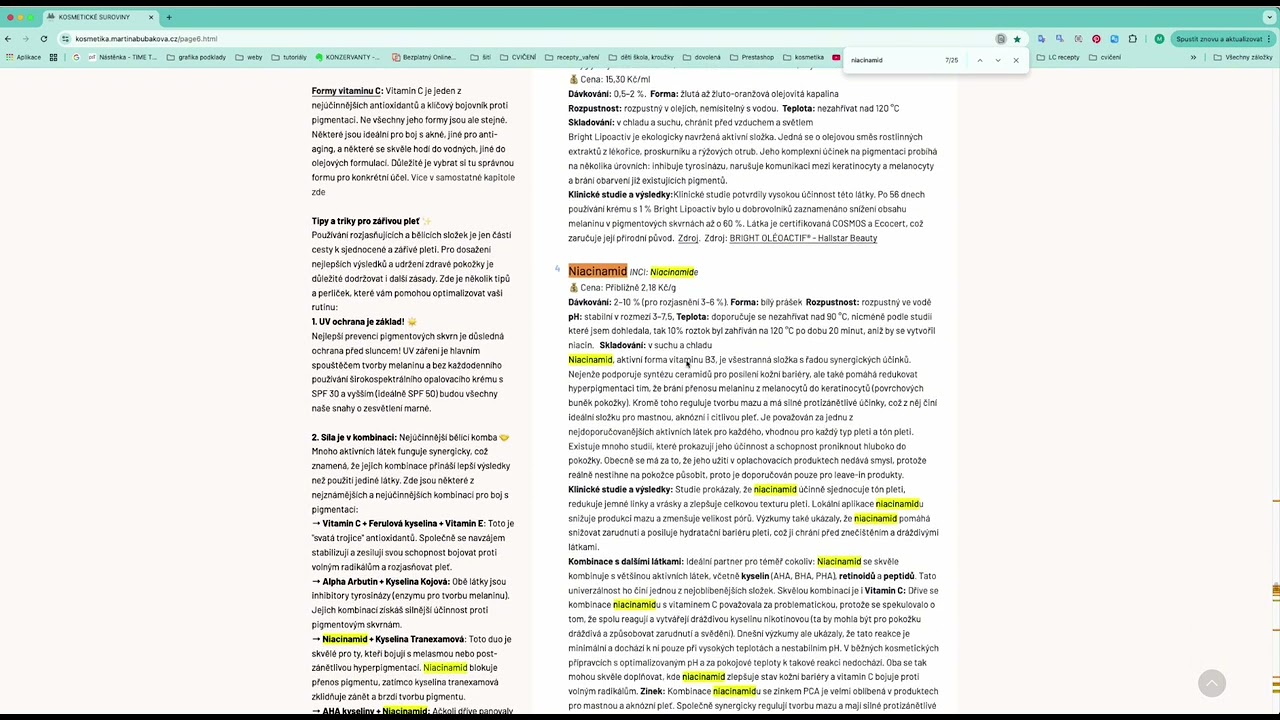Bookmark this page with the star
Image resolution: width=1280 pixels, height=720 pixels.
1017,39
